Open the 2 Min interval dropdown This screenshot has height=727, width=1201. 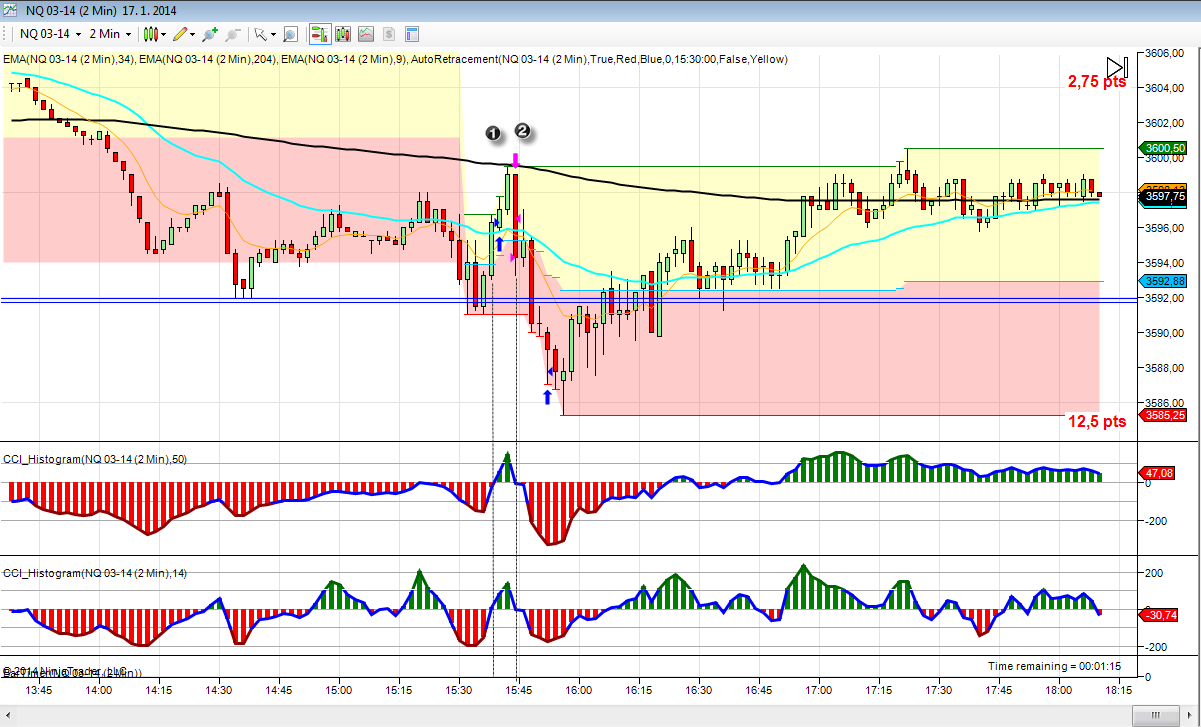[x=110, y=34]
